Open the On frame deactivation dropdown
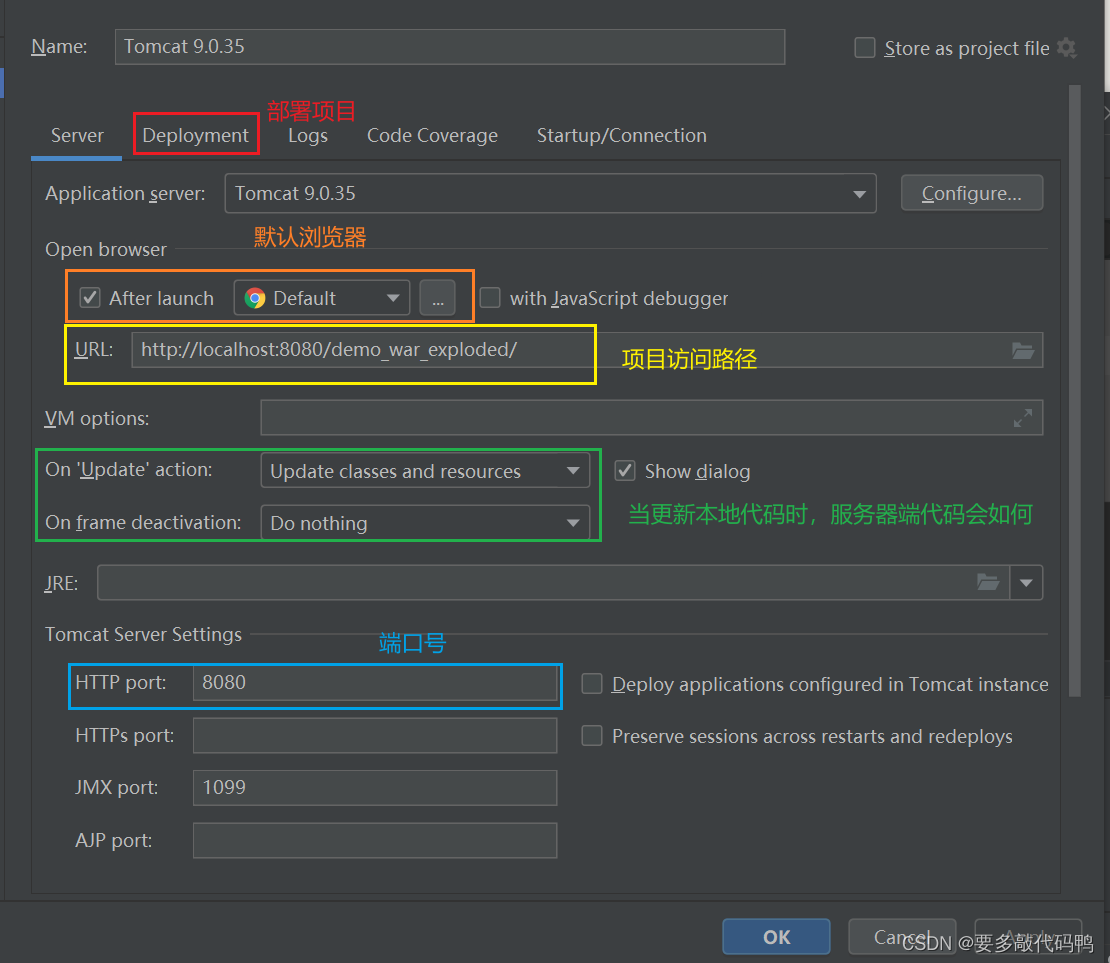Image resolution: width=1110 pixels, height=963 pixels. click(x=425, y=523)
